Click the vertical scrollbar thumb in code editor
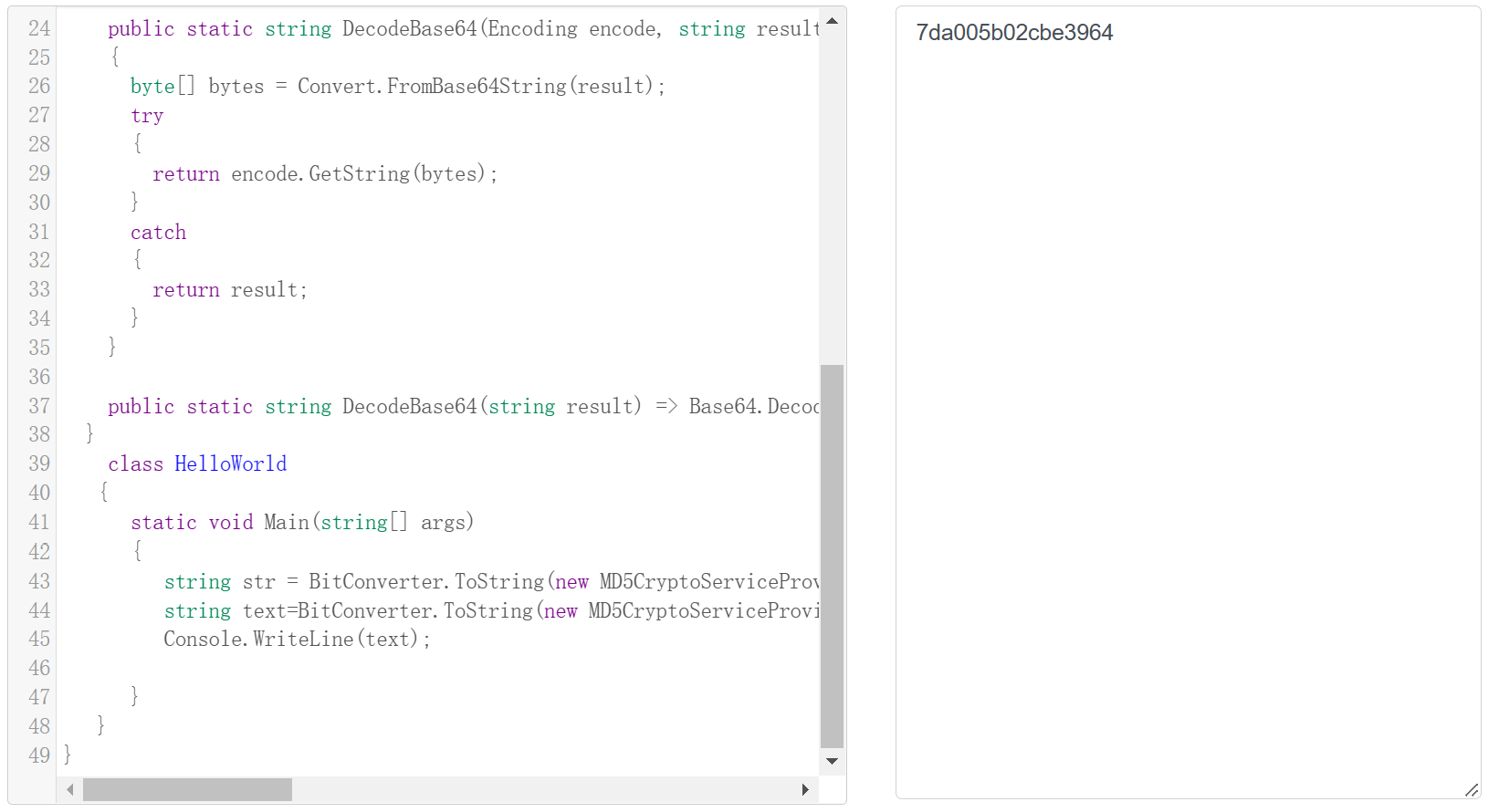The width and height of the screenshot is (1509, 812). point(832,557)
